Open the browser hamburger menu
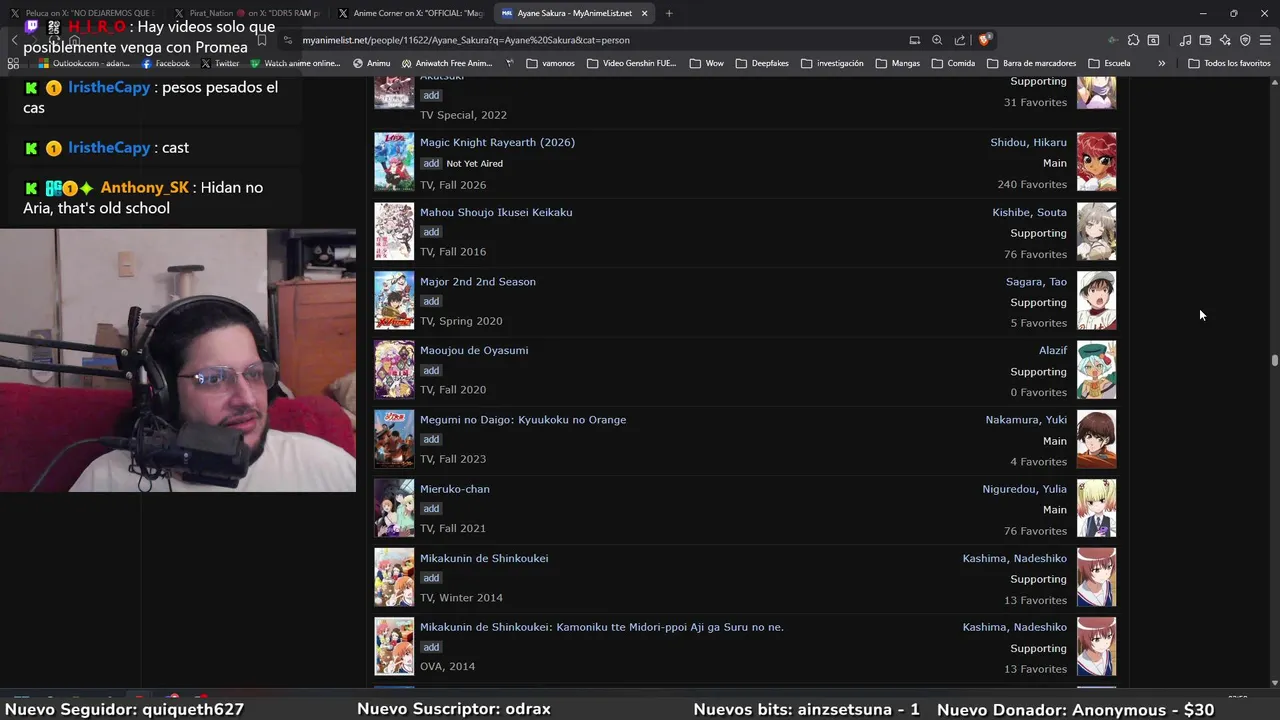1280x720 pixels. pos(1265,40)
